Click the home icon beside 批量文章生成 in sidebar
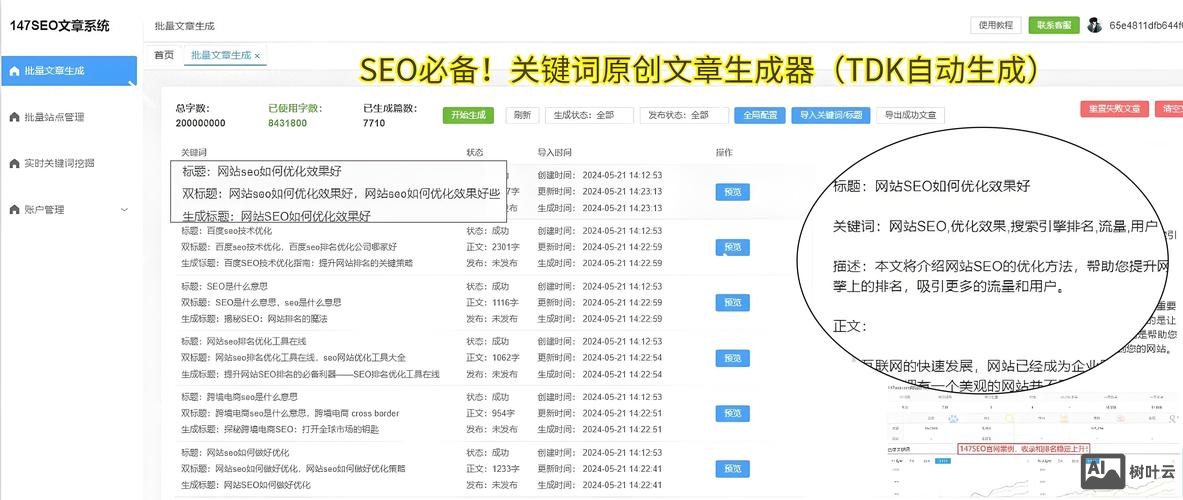Screen dimensions: 1183x500 (14, 72)
